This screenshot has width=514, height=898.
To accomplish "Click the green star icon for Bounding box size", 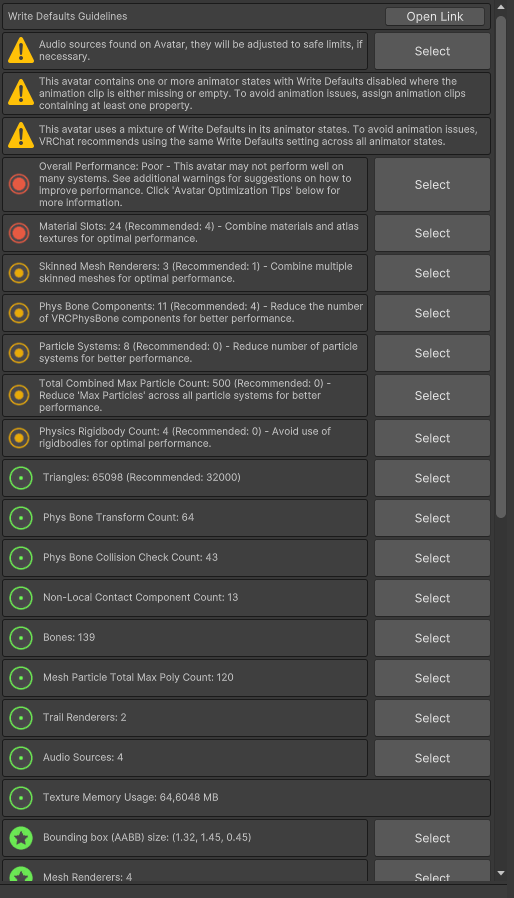I will [x=21, y=837].
